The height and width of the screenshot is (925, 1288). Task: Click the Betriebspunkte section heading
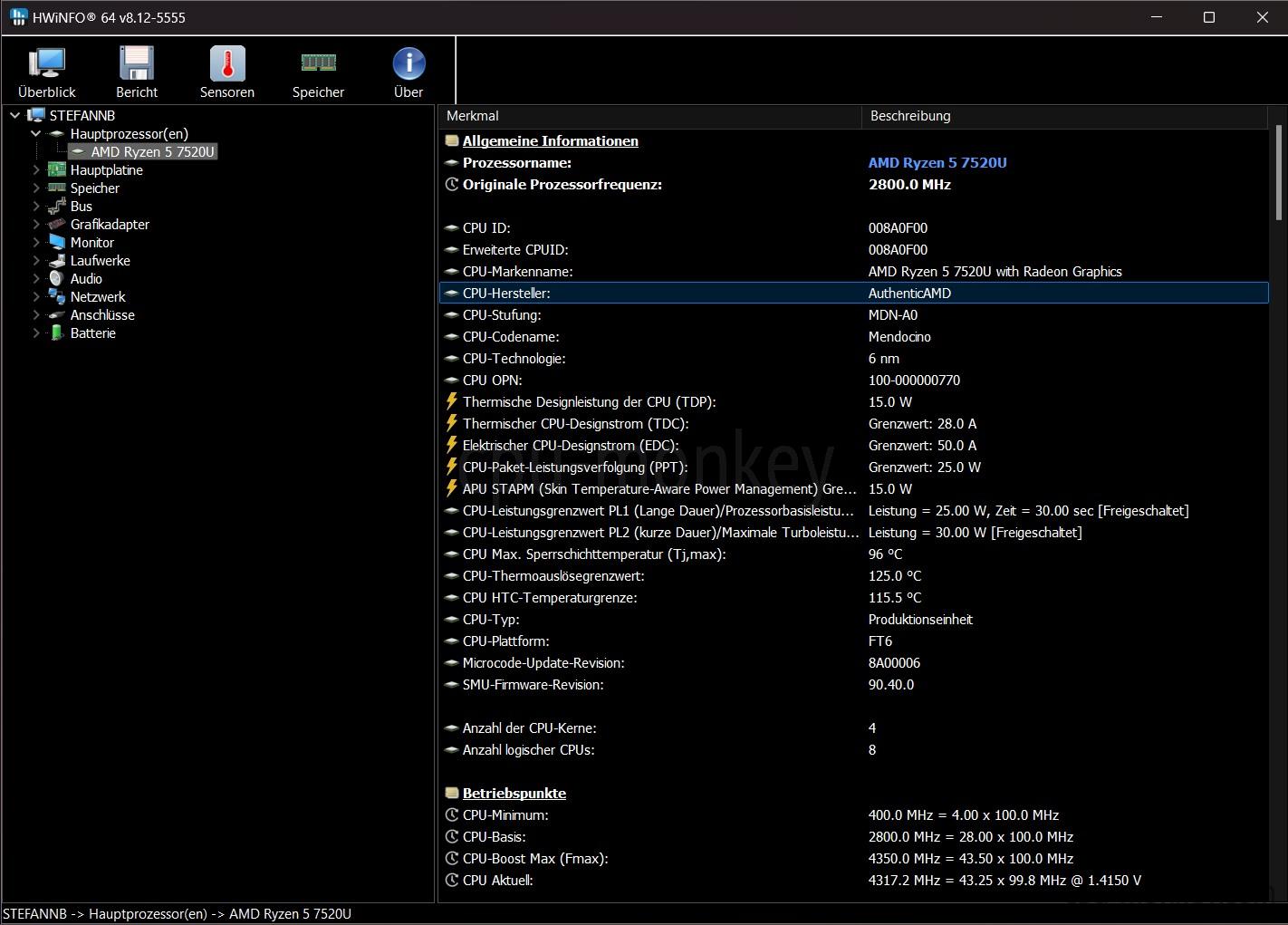514,794
